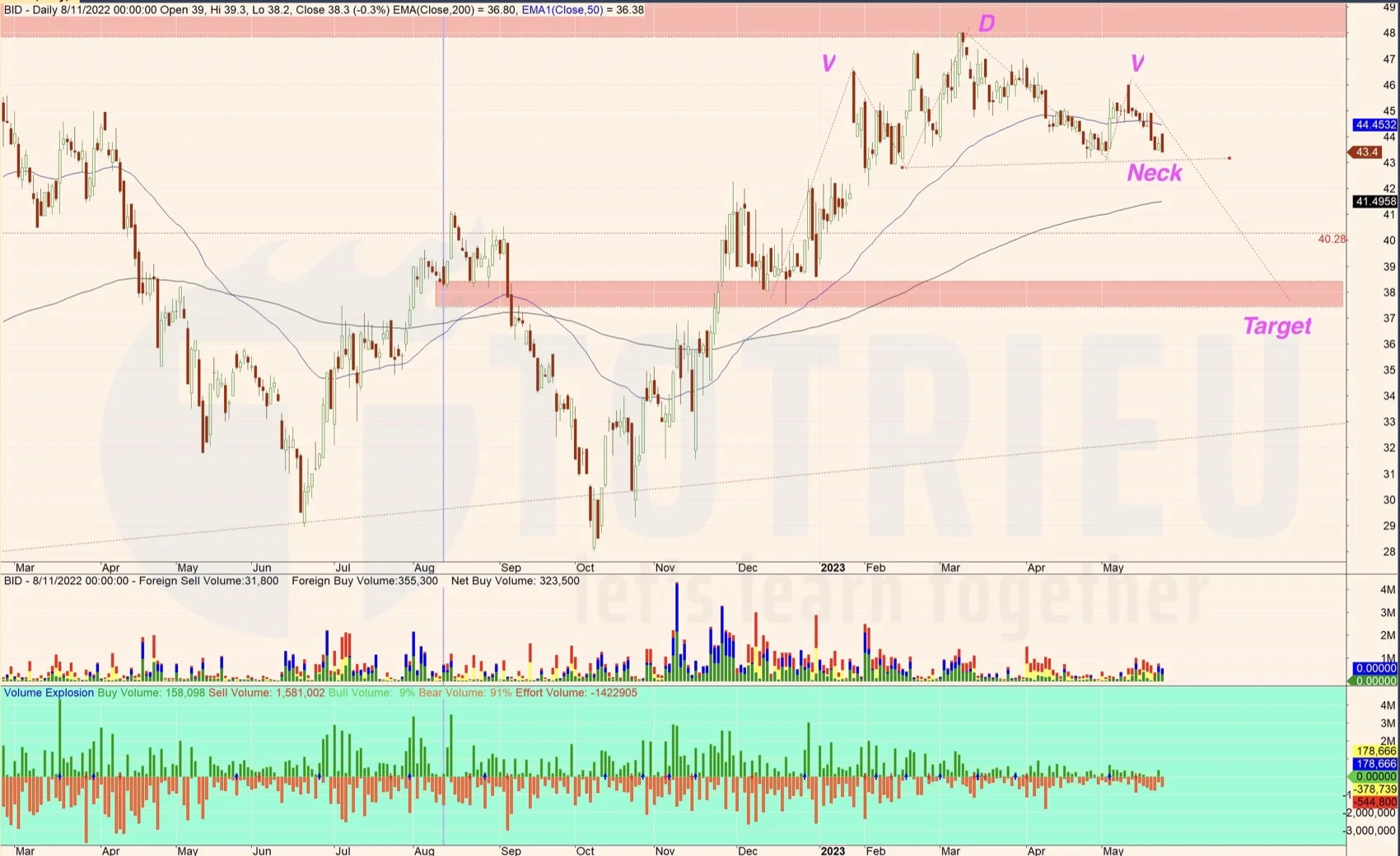Click the "Target" annotation text
This screenshot has width=1400, height=856.
[1276, 326]
